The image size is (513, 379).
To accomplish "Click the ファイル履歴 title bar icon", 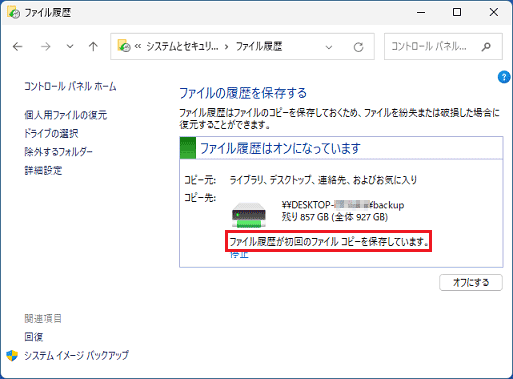I will click(x=14, y=12).
